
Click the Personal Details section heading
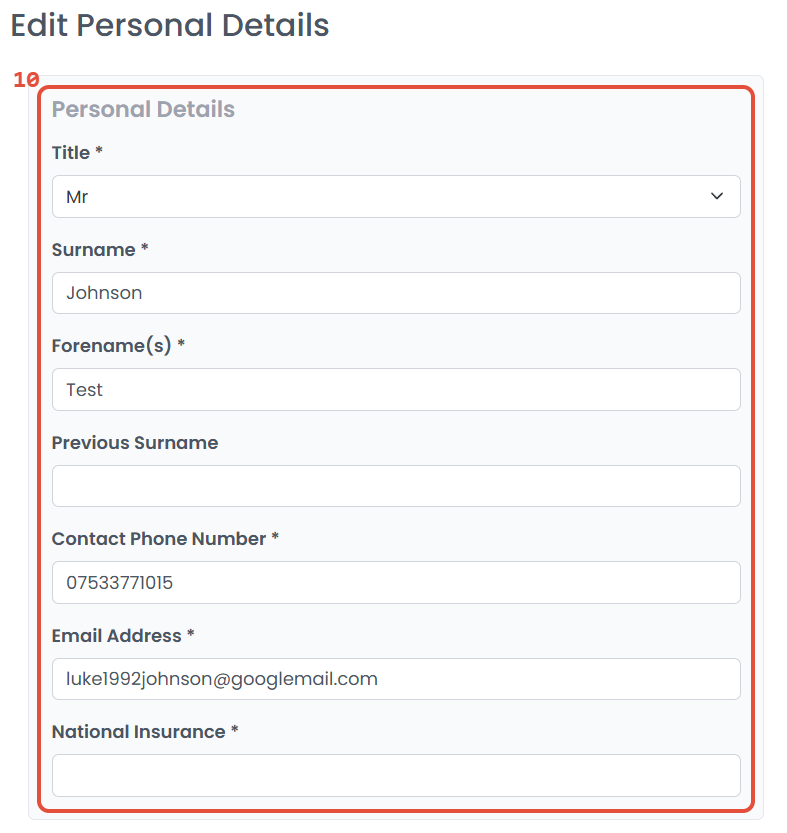[143, 109]
